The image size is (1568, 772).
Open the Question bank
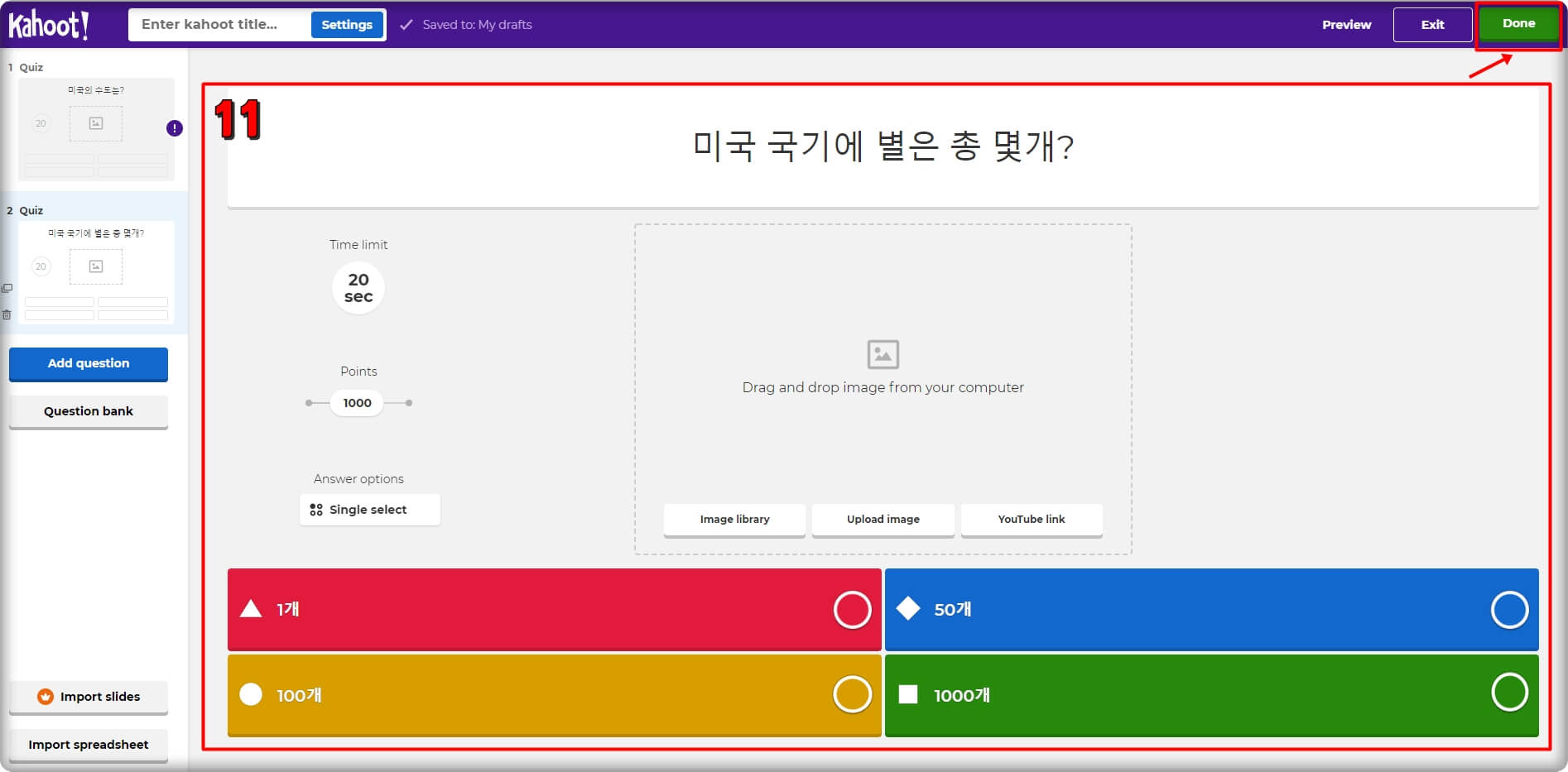[89, 412]
